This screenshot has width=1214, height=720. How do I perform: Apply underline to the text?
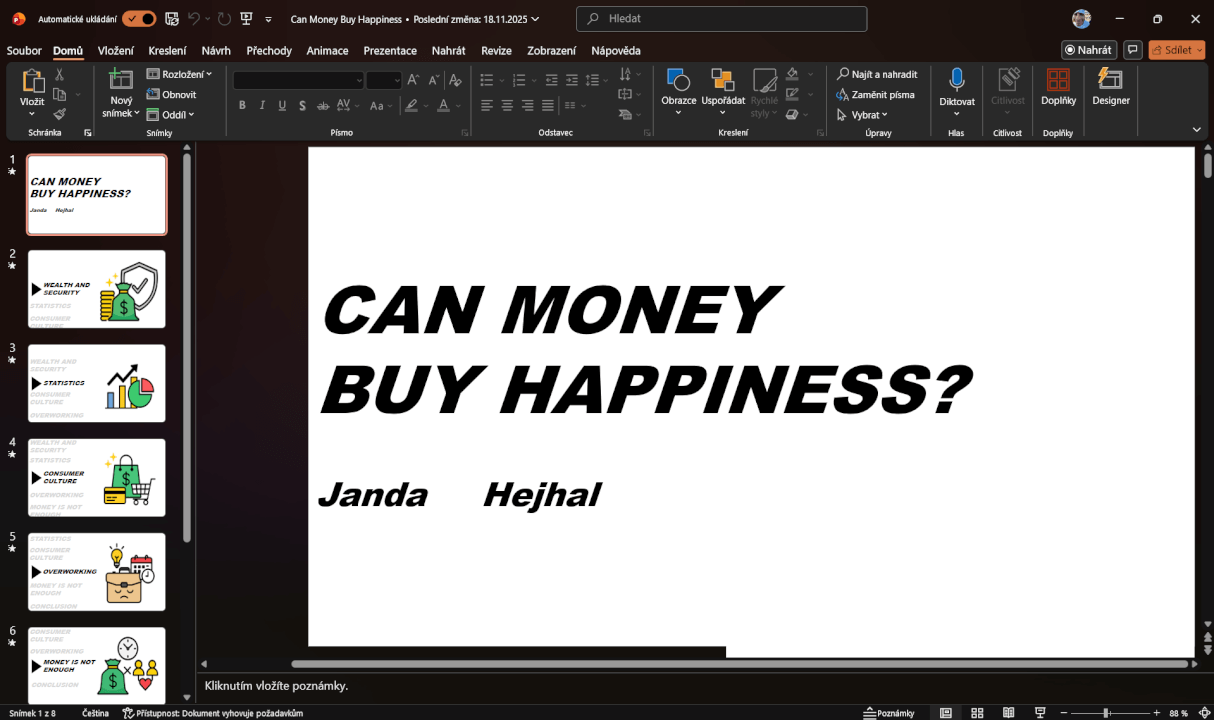282,104
